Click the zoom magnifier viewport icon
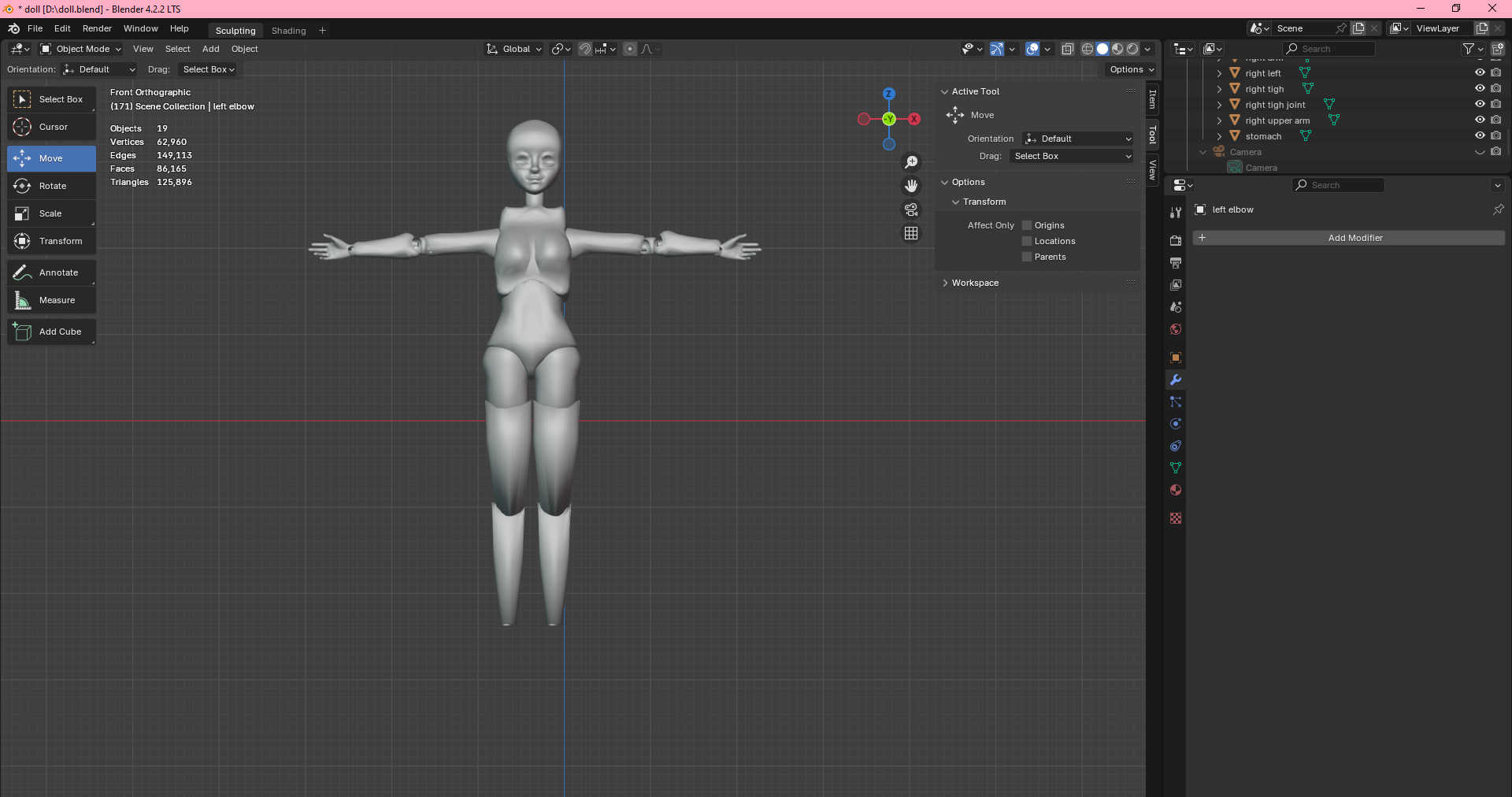This screenshot has height=797, width=1512. click(x=911, y=162)
